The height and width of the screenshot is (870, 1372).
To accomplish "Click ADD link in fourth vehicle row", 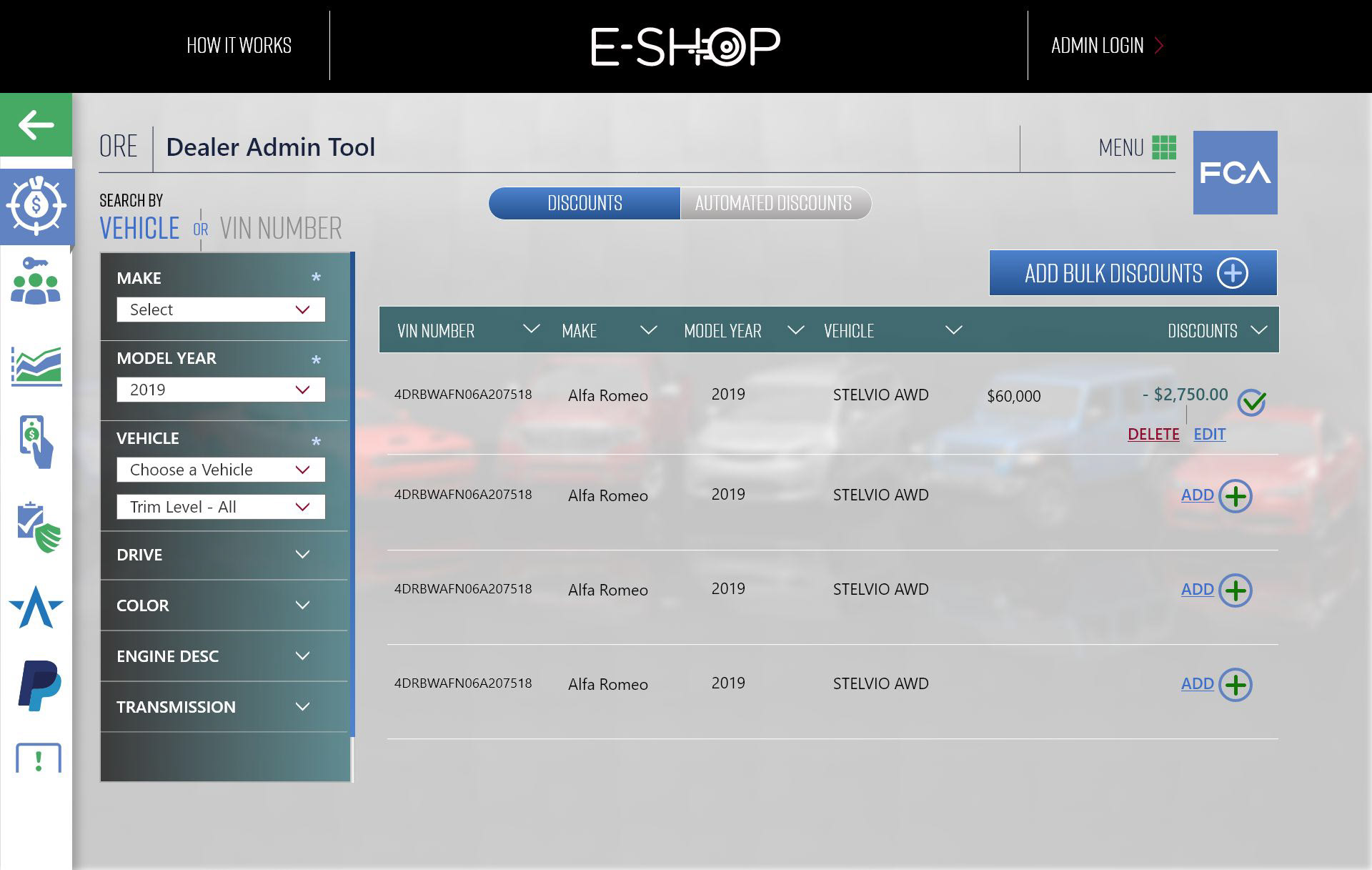I will point(1198,683).
